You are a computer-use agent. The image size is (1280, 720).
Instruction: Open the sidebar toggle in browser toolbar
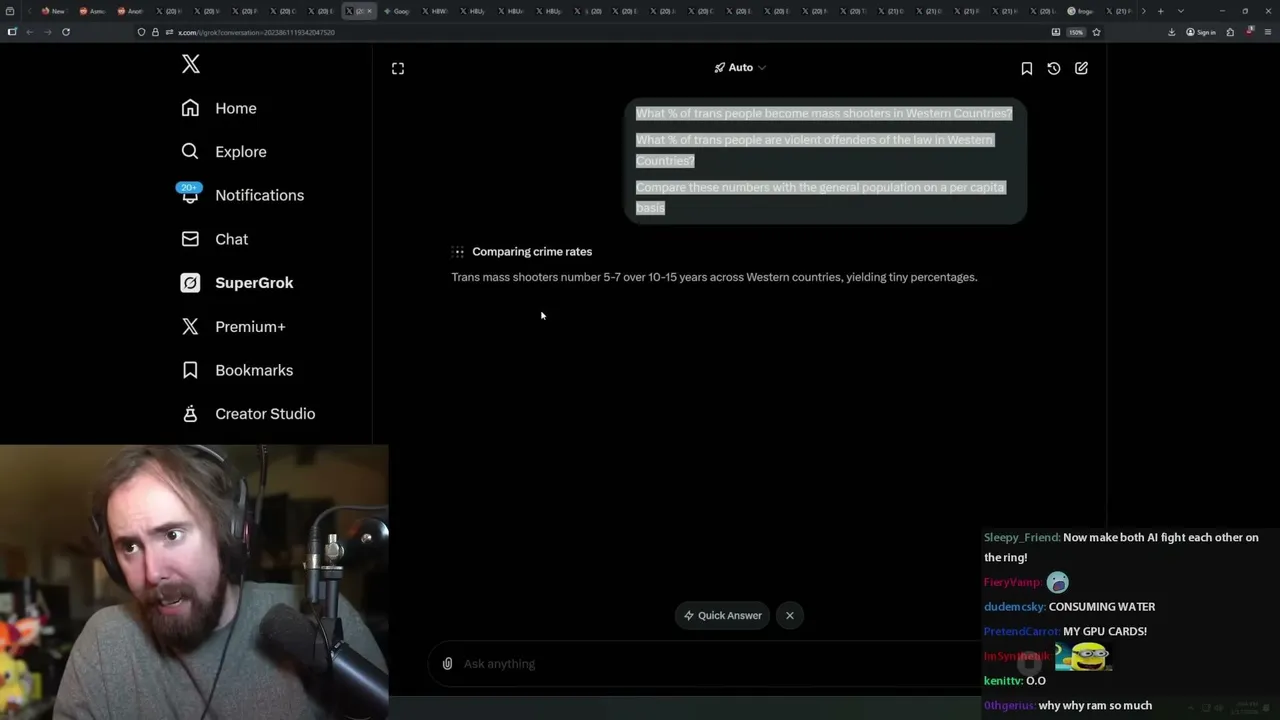[12, 32]
